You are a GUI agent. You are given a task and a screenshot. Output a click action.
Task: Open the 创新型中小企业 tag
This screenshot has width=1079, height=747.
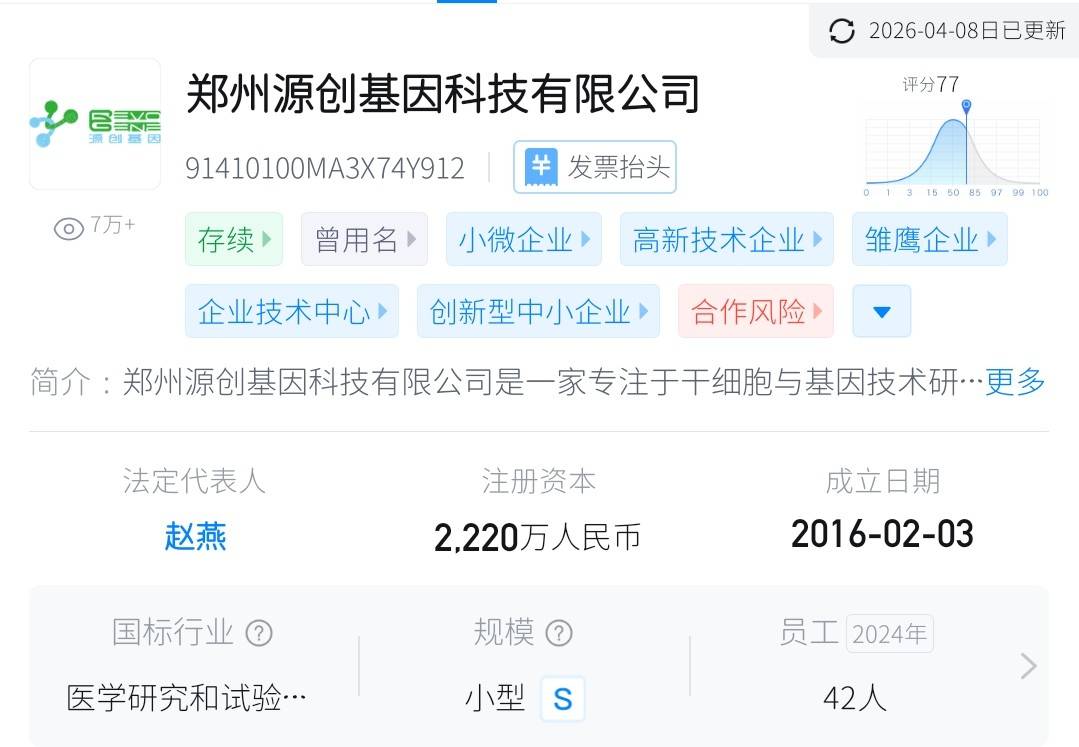pos(538,311)
